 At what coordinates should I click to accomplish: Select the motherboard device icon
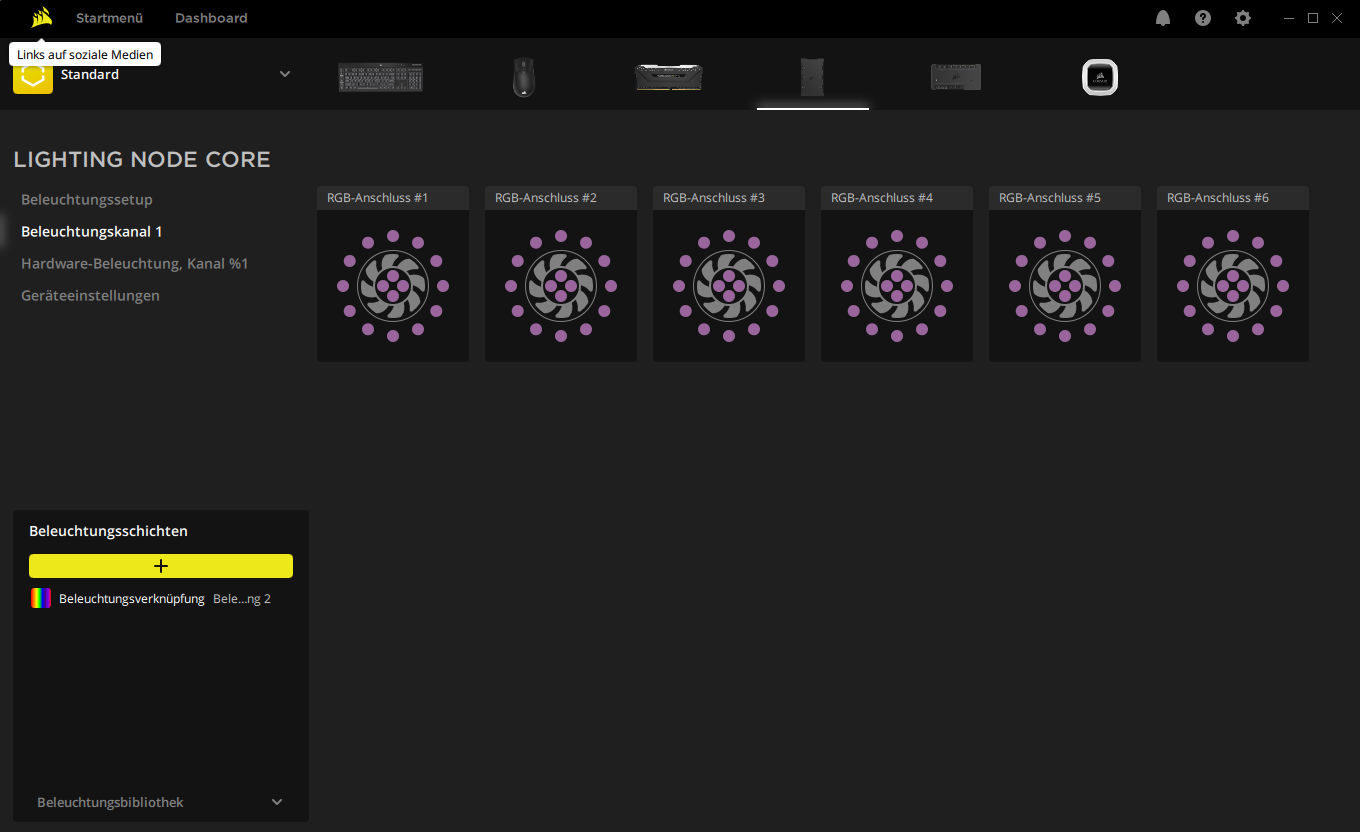click(956, 77)
